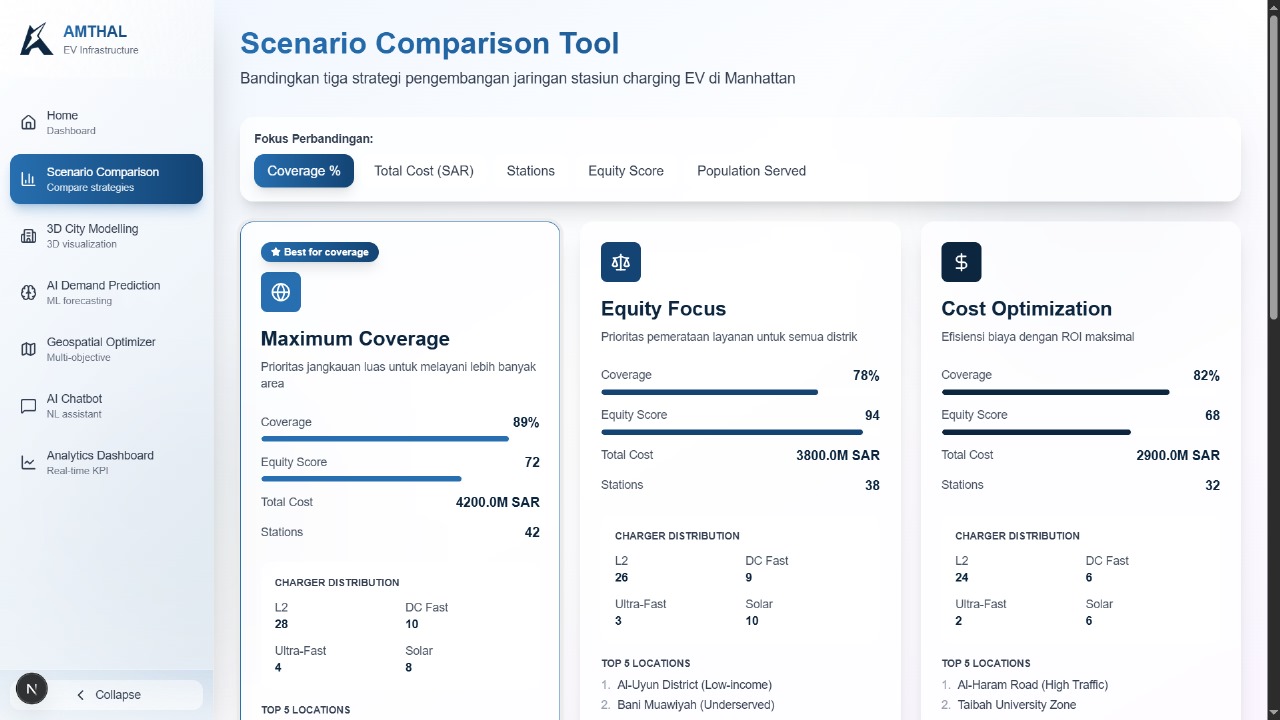Click the 4200.0M SAR total cost
Viewport: 1280px width, 720px height.
click(x=498, y=502)
